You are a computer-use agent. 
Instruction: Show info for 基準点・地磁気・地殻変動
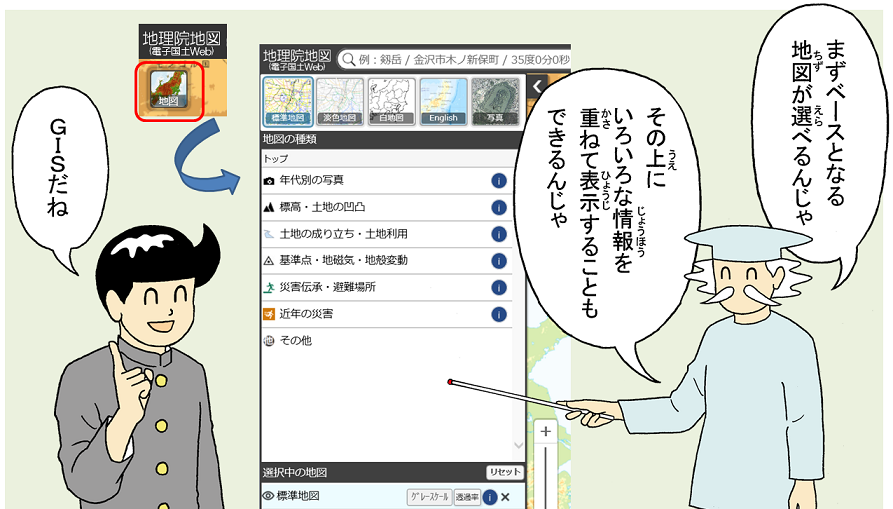[499, 261]
